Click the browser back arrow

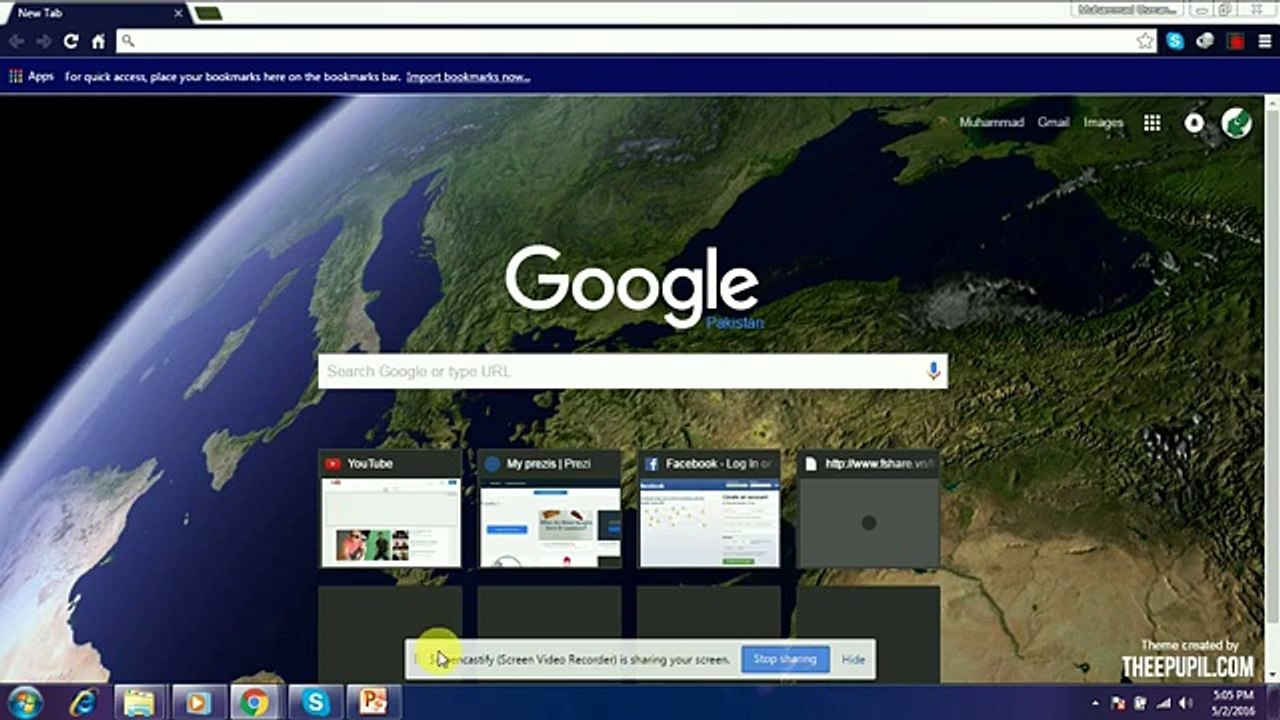[16, 41]
